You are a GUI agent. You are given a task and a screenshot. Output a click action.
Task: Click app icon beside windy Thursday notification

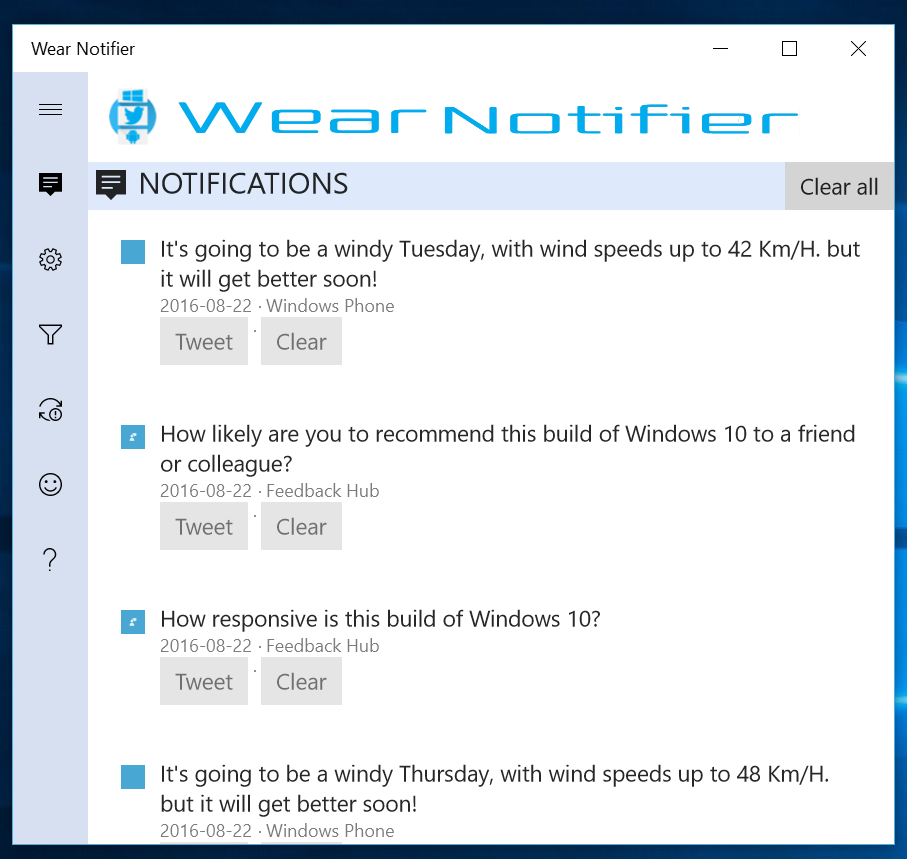click(133, 777)
